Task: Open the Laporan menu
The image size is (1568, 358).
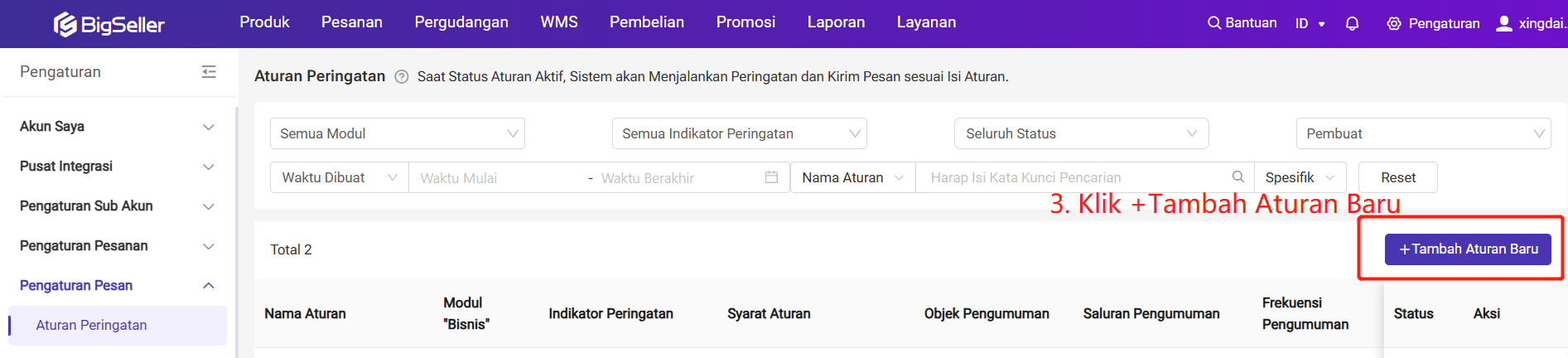Action: [836, 22]
